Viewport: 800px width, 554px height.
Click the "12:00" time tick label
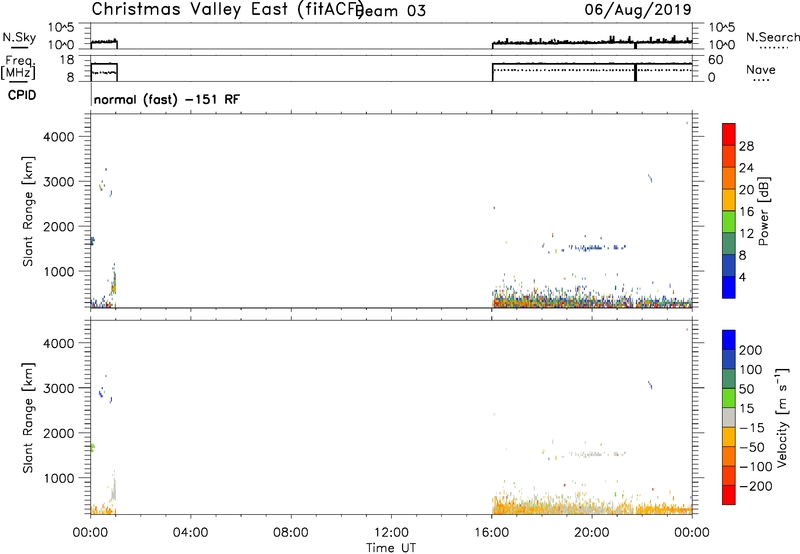coord(391,532)
